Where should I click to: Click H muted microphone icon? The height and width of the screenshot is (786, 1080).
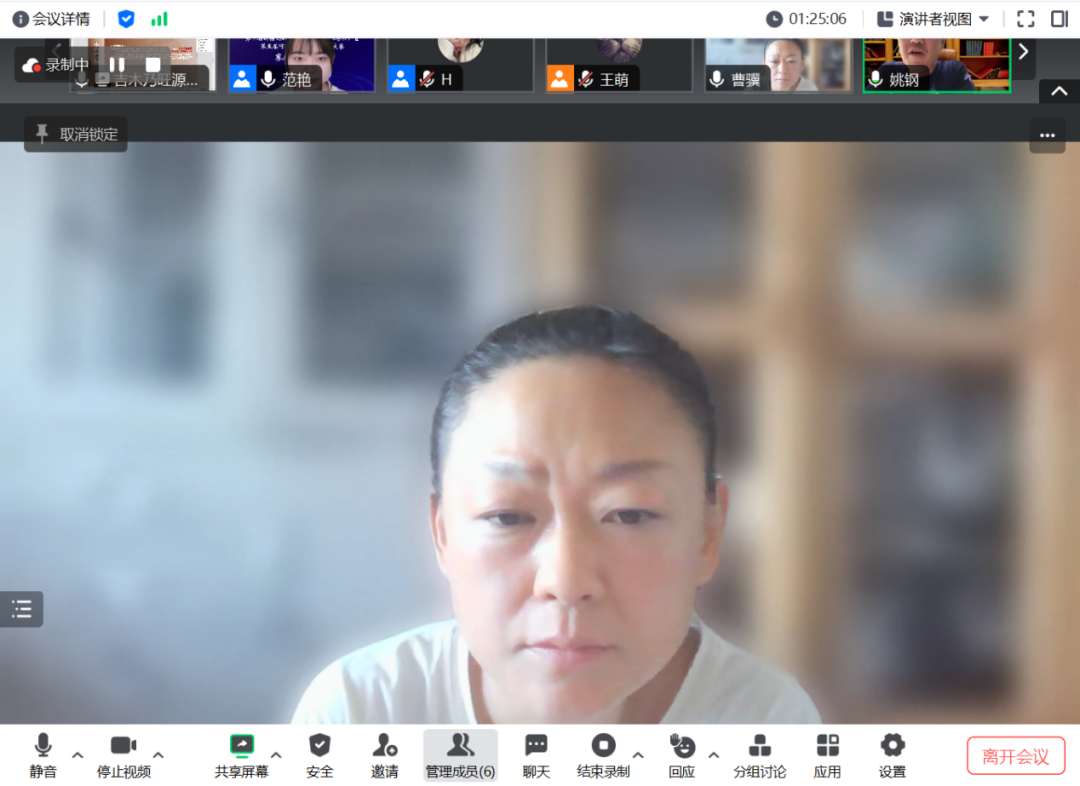tap(427, 79)
